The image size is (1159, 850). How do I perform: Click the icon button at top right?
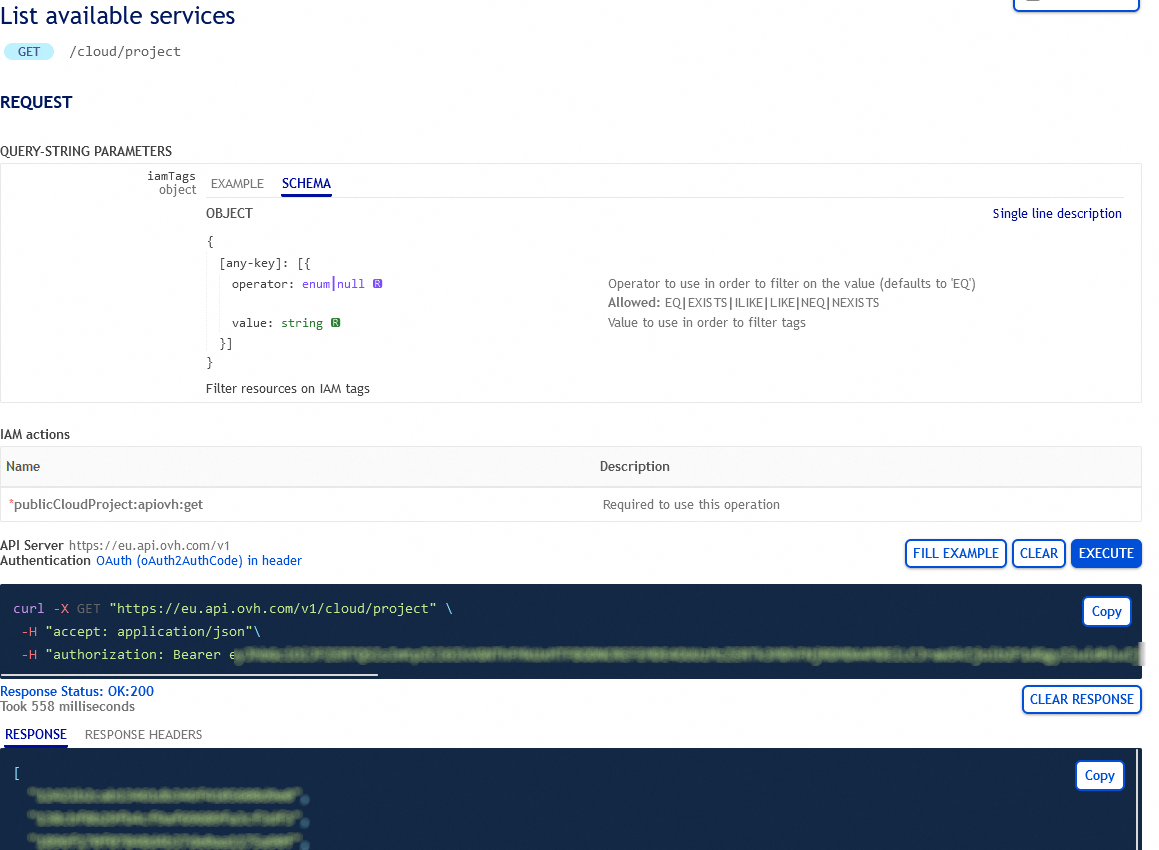(x=1076, y=5)
